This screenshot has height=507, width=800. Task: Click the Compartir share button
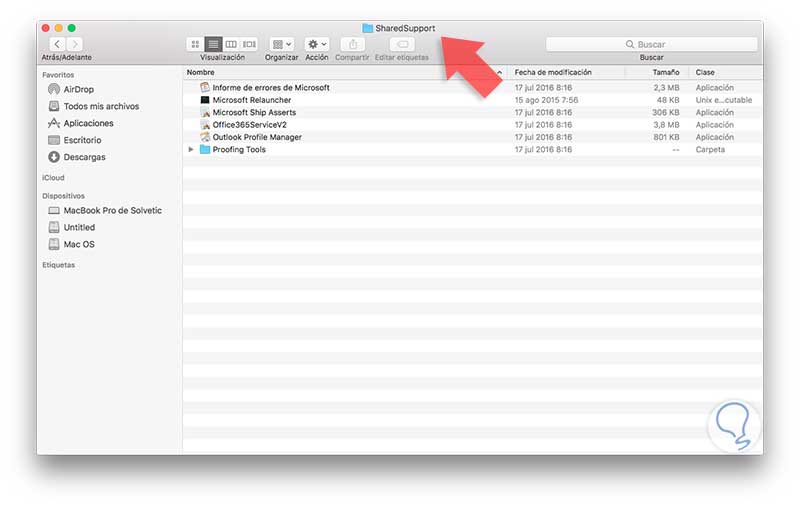pyautogui.click(x=353, y=44)
